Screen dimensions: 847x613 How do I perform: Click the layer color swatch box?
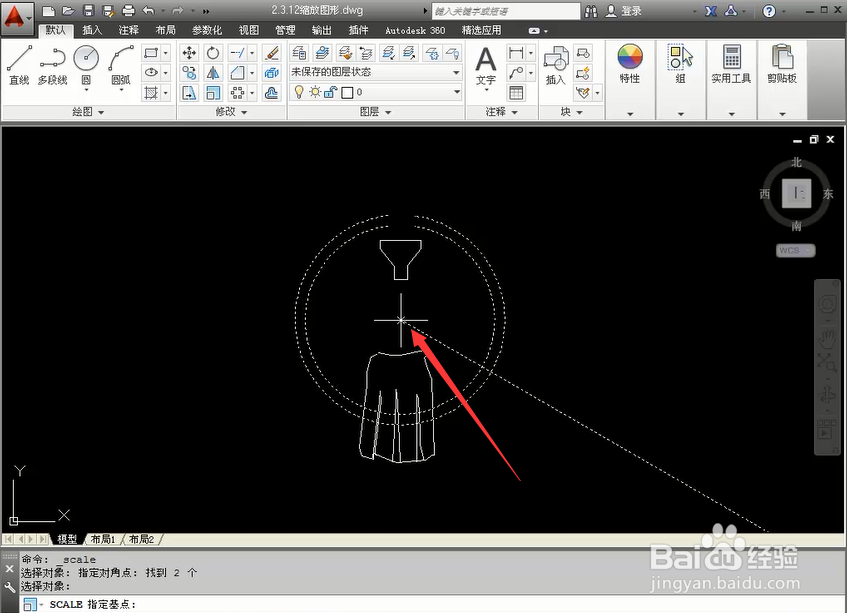click(347, 93)
